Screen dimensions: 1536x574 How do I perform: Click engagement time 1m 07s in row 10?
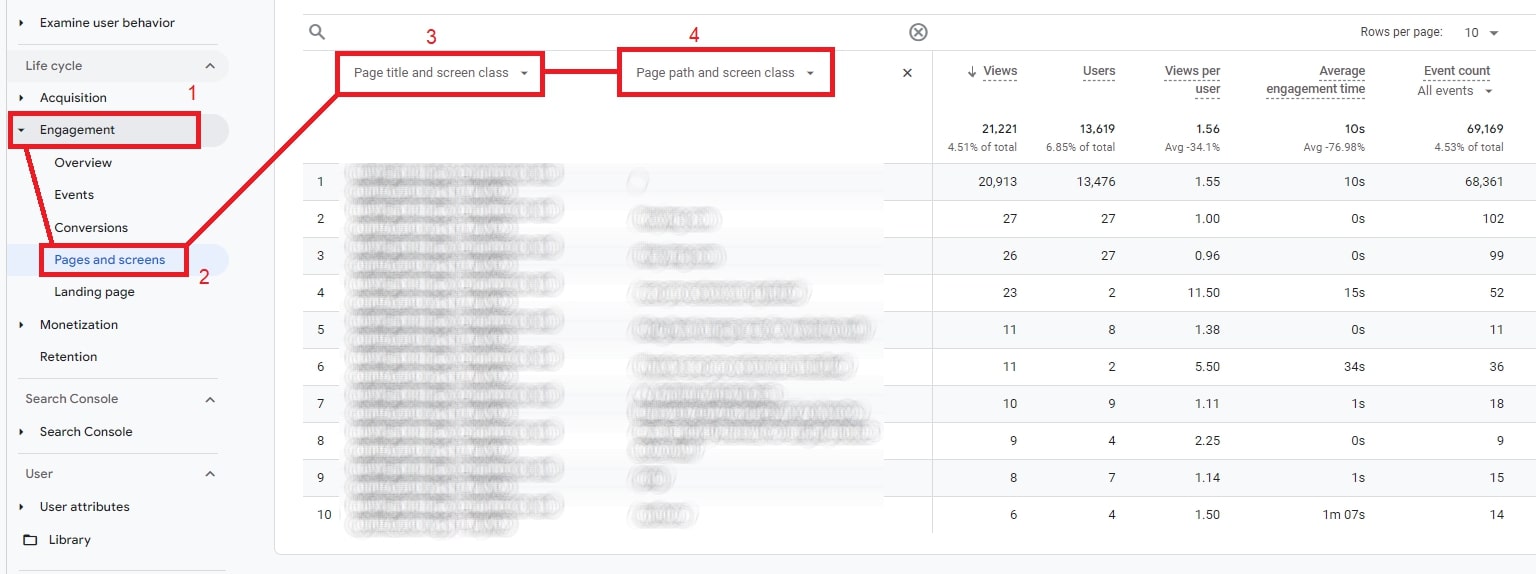[x=1343, y=515]
